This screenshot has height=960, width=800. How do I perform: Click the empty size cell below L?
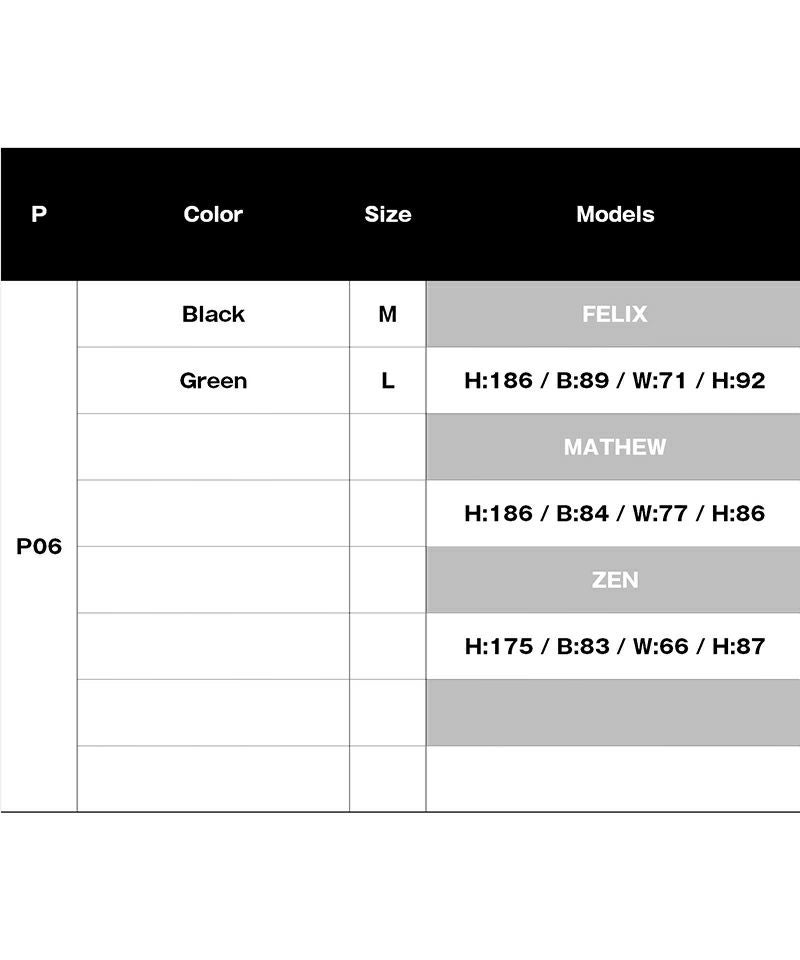point(387,447)
